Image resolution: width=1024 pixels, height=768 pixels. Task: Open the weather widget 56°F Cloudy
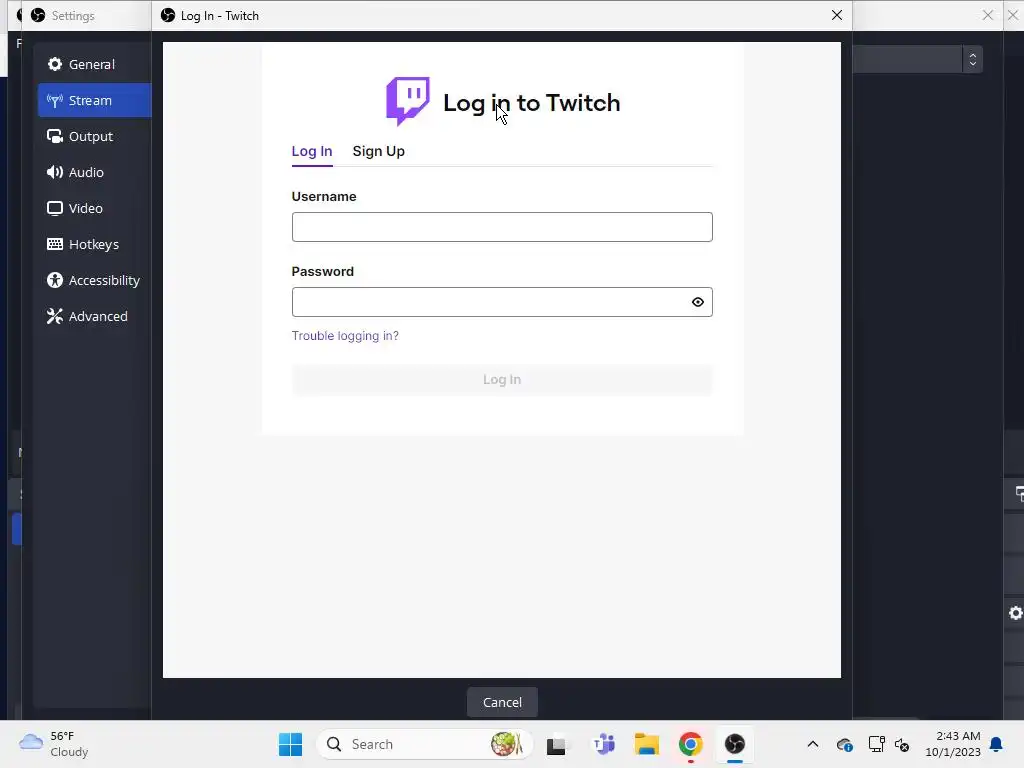(x=54, y=744)
